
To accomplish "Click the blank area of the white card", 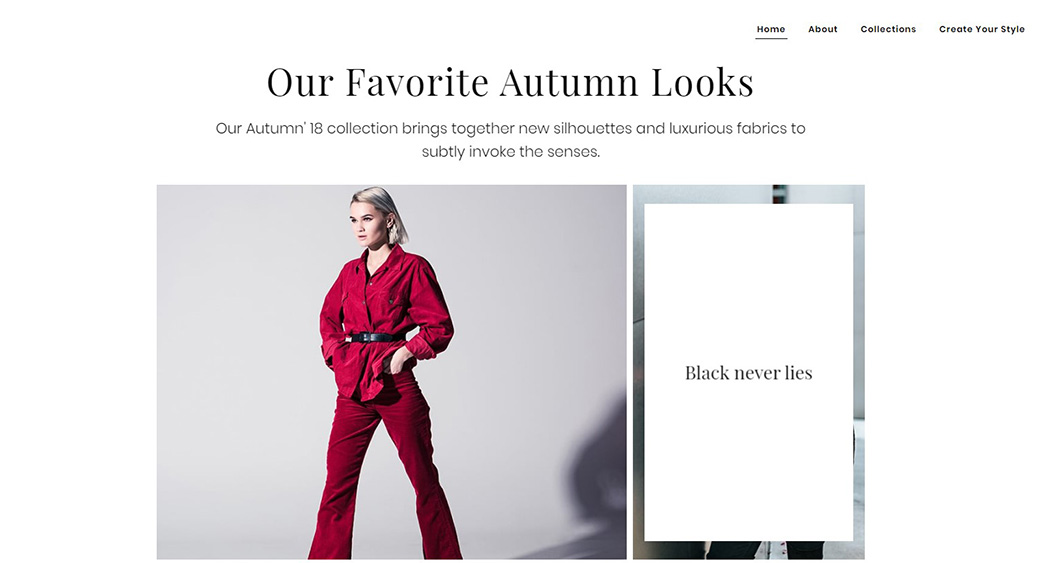I will click(748, 279).
